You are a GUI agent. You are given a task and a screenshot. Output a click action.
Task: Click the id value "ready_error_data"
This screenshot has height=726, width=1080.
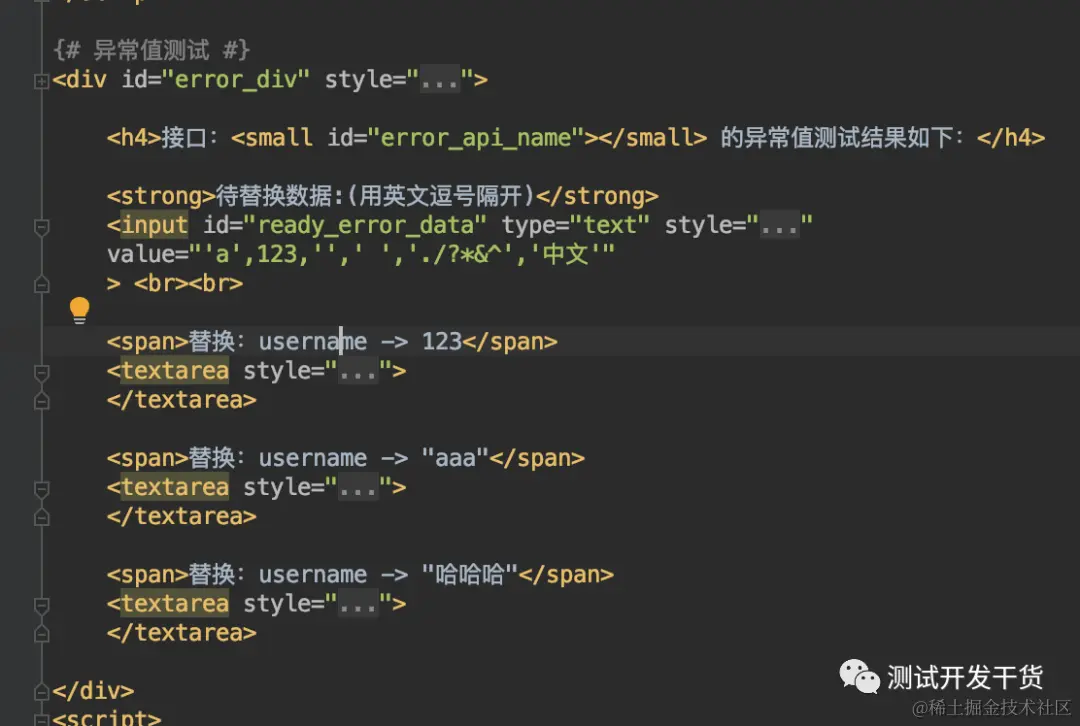(365, 225)
